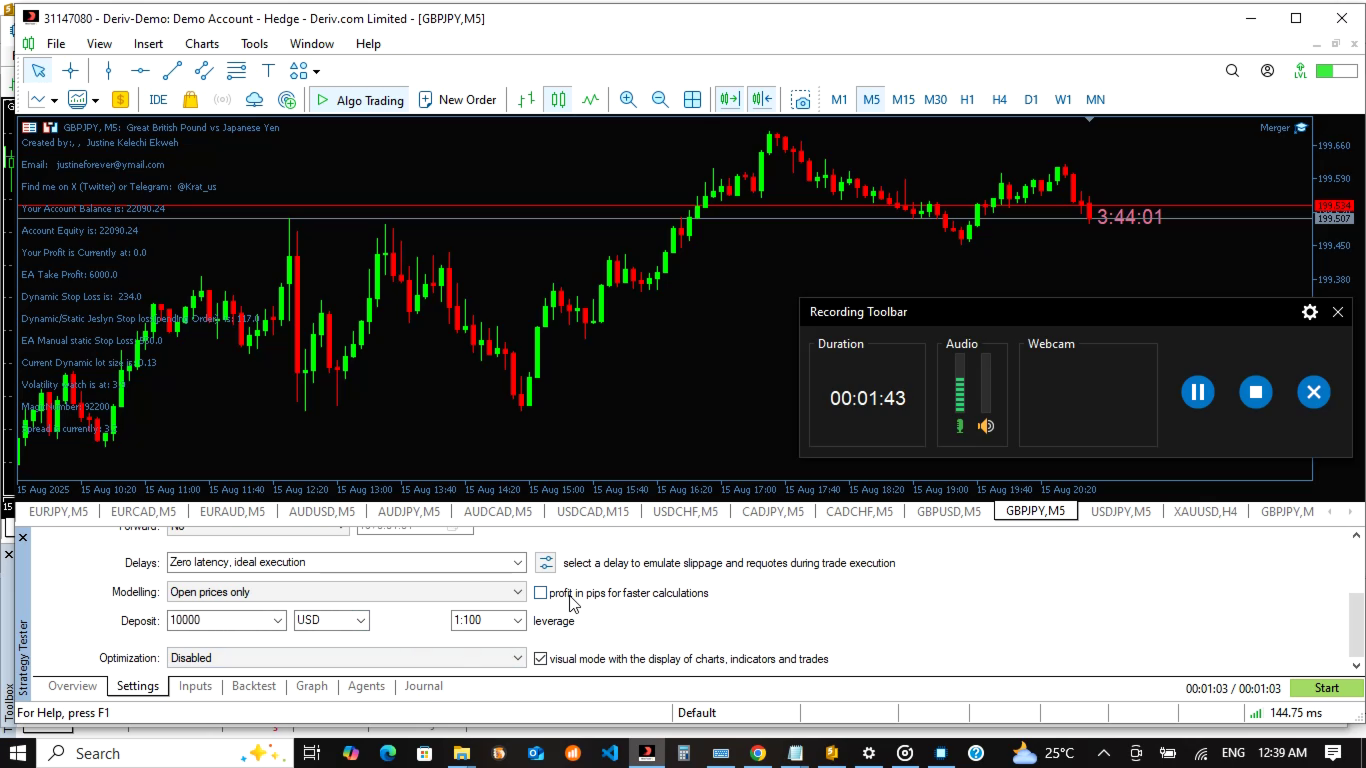Open the Tools menu
1366x768 pixels.
click(254, 44)
